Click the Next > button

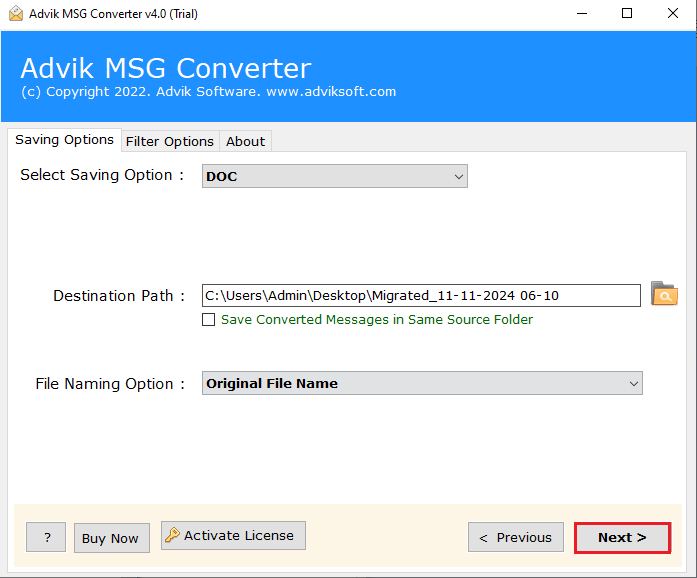622,538
